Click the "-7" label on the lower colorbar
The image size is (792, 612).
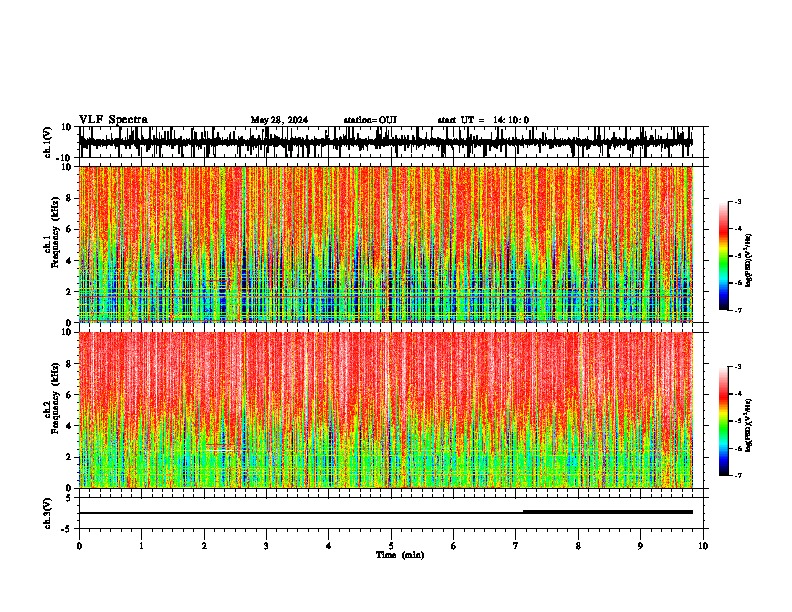[x=737, y=476]
